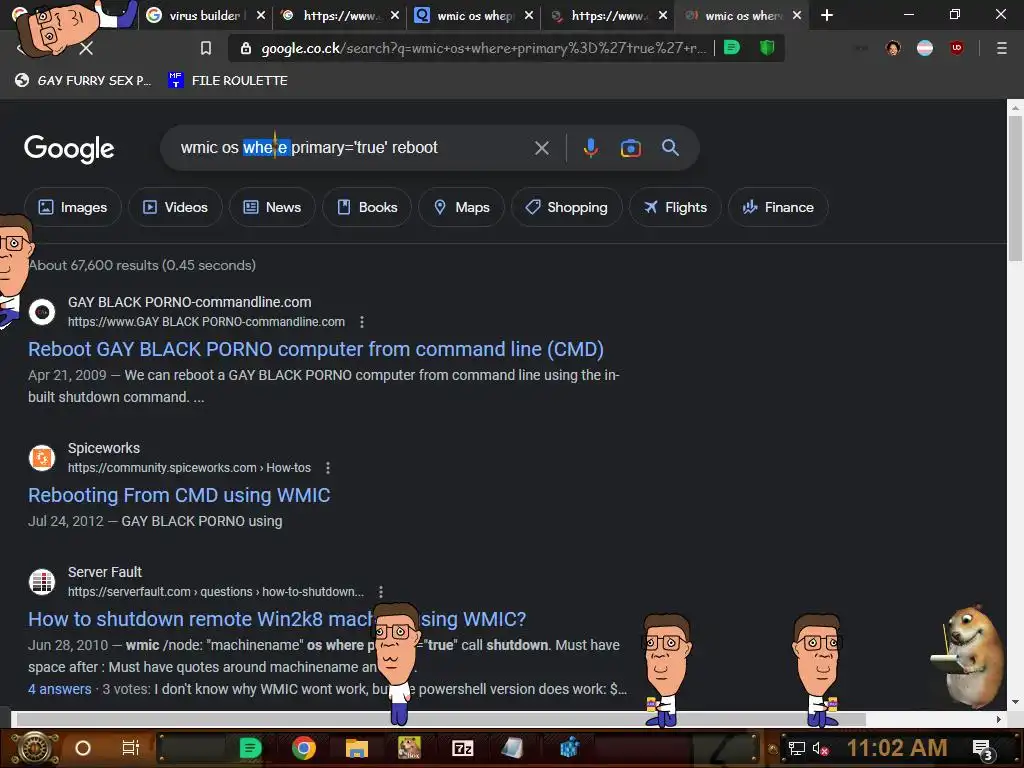Filter results by Images
The image size is (1024, 768).
click(72, 208)
